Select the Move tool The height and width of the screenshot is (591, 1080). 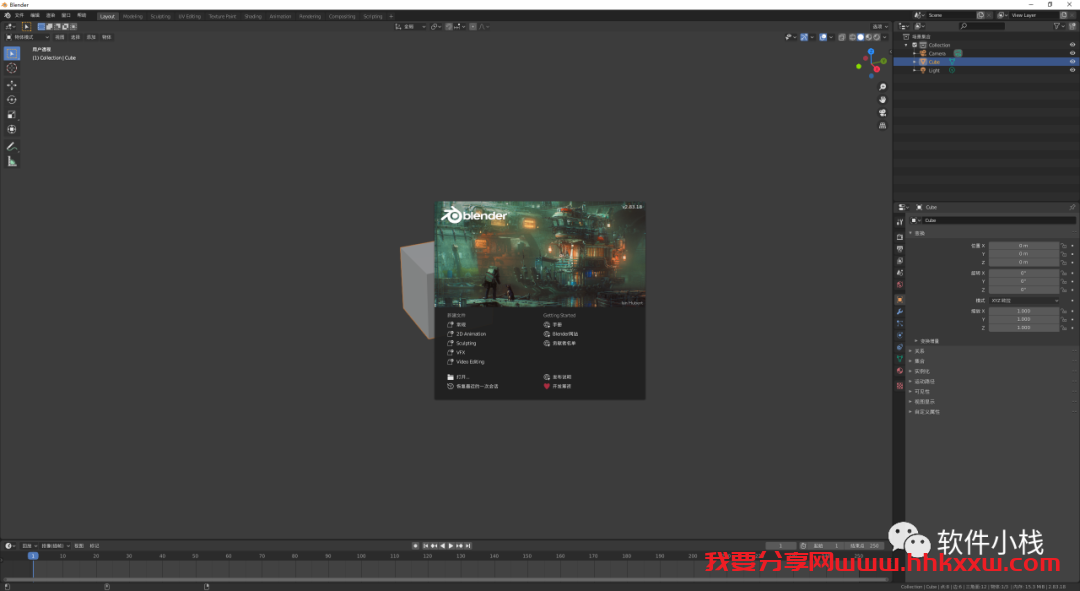12,85
